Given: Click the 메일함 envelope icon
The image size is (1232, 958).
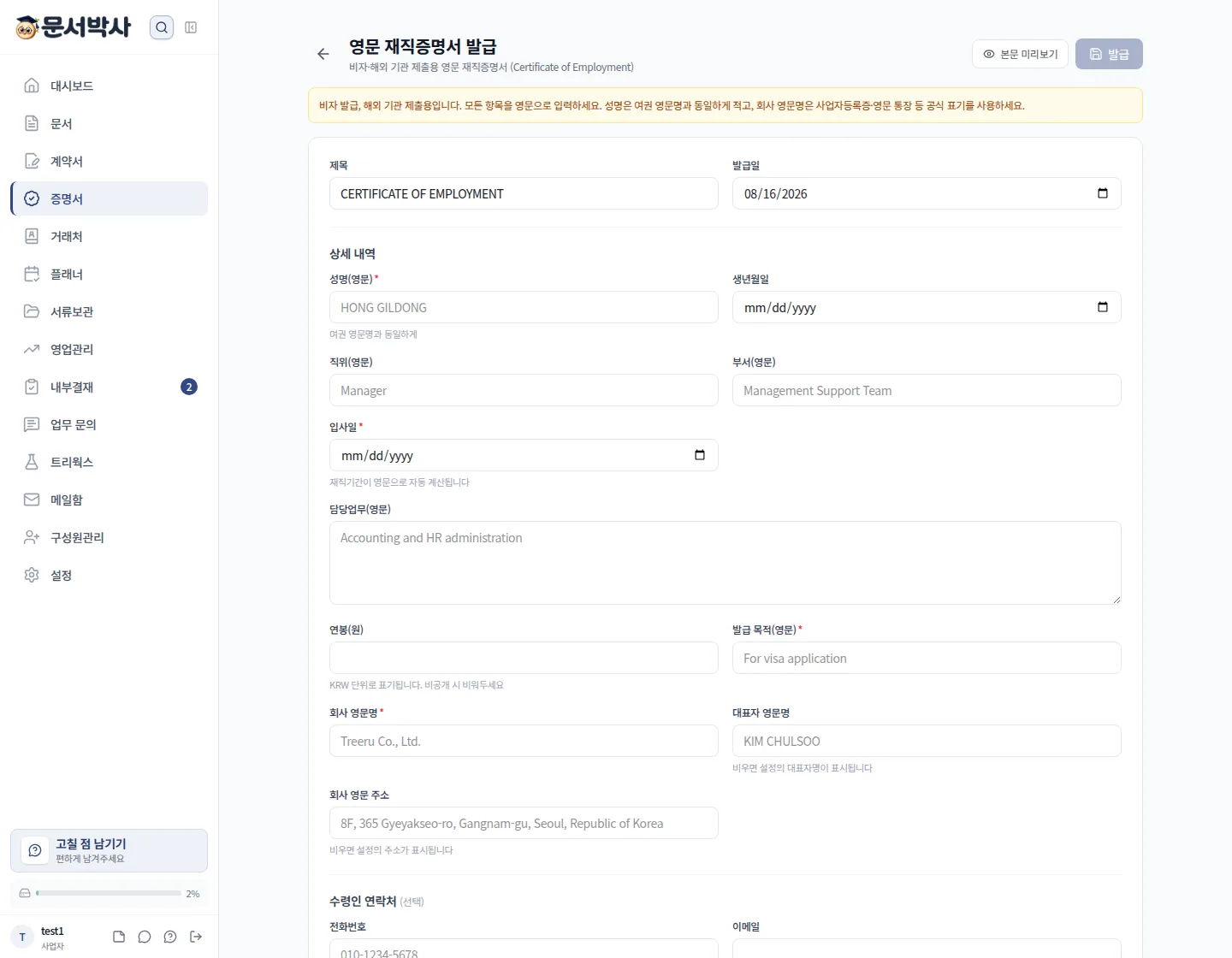Looking at the screenshot, I should coord(32,500).
